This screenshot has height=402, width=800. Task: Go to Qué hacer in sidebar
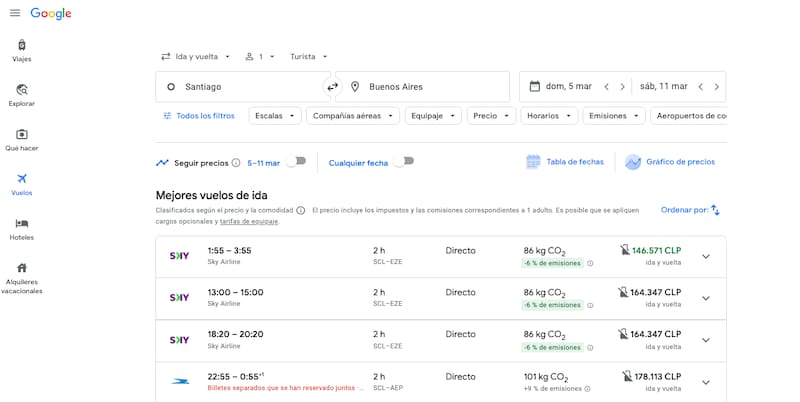(x=21, y=139)
